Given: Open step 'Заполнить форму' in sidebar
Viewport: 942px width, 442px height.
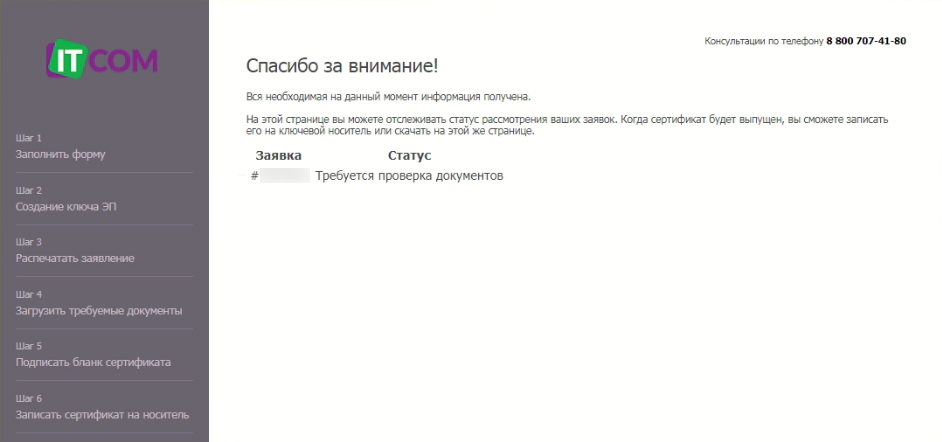Looking at the screenshot, I should [60, 154].
